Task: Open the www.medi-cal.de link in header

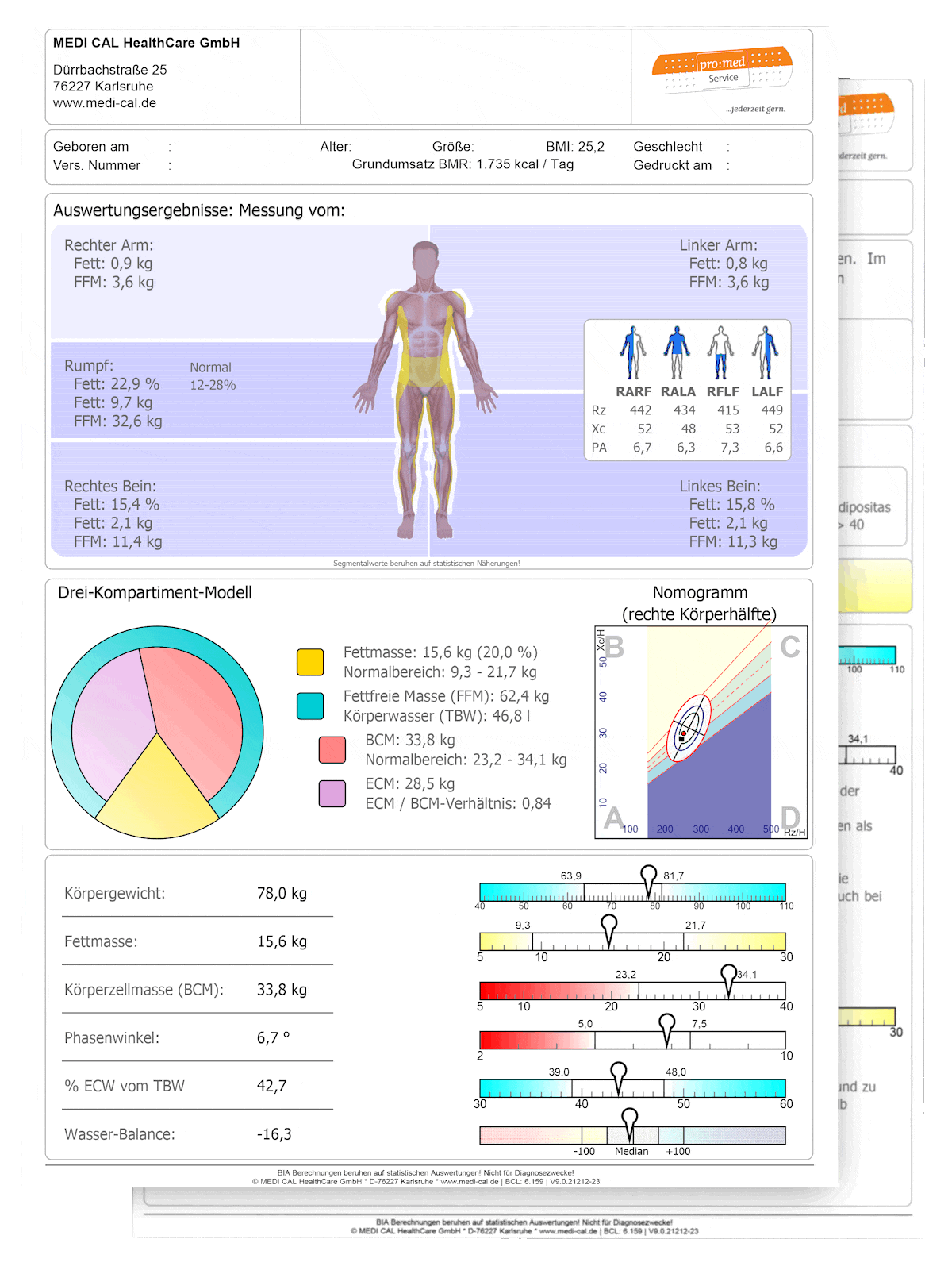Action: pos(105,102)
